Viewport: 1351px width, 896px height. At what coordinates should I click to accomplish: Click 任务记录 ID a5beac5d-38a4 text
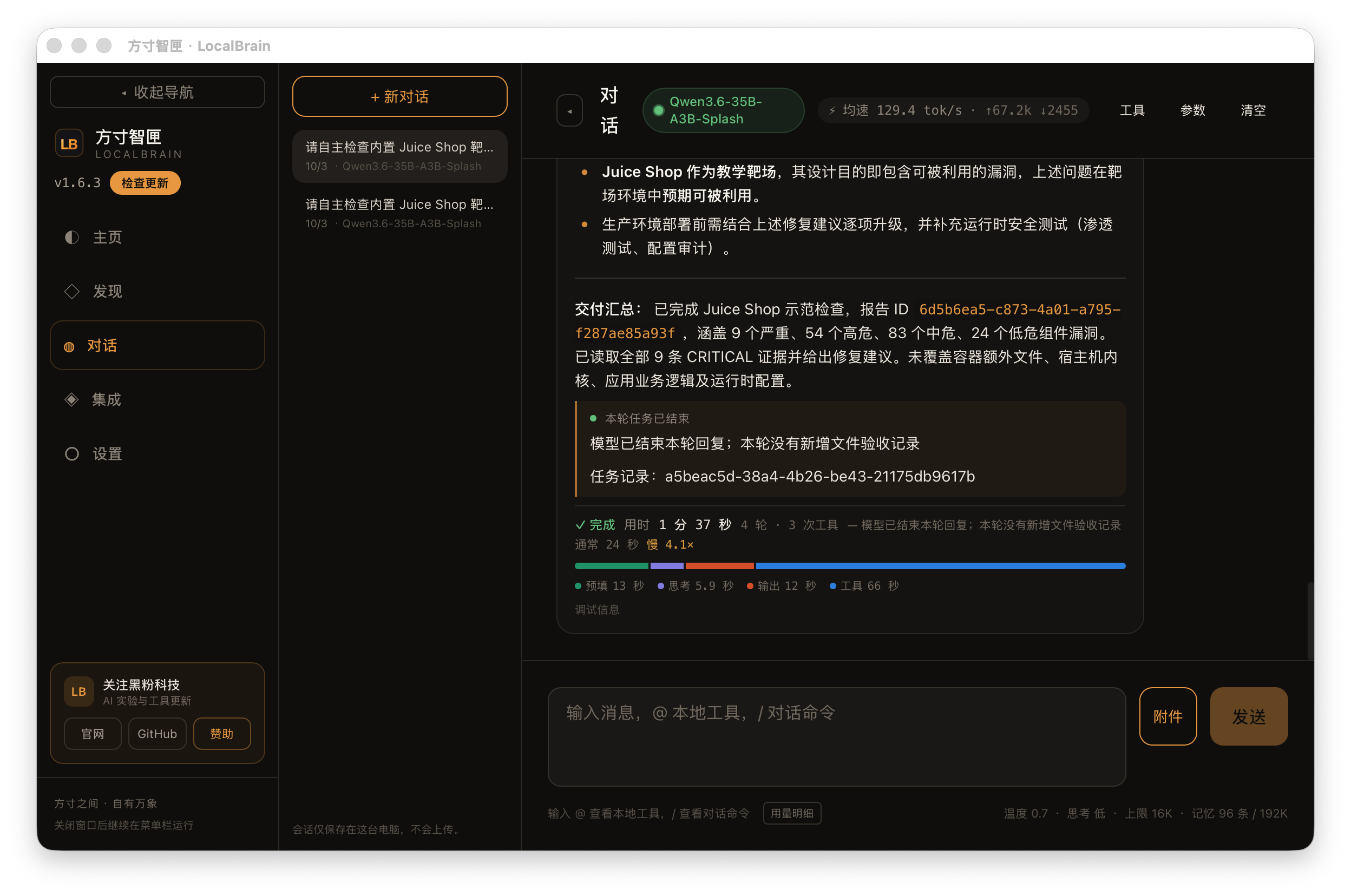(x=819, y=476)
